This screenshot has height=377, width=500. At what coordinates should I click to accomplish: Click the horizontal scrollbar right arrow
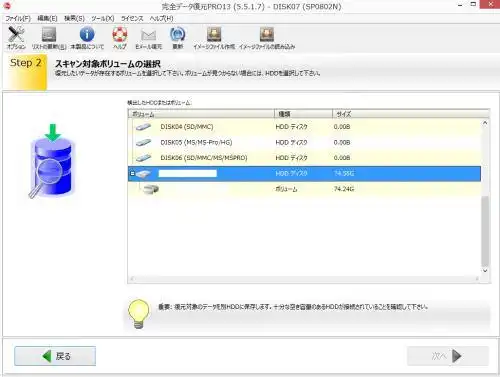pyautogui.click(x=477, y=279)
